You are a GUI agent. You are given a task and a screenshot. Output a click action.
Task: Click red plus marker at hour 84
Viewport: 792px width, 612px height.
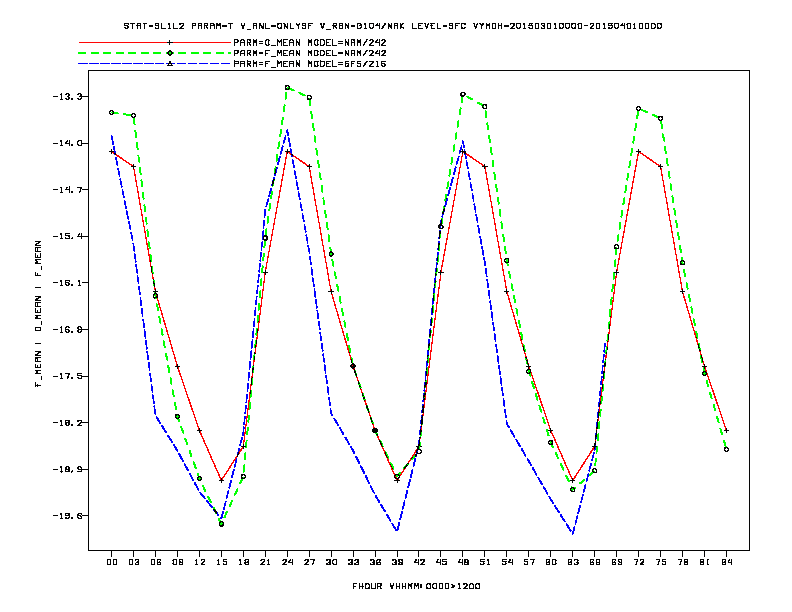pos(726,431)
